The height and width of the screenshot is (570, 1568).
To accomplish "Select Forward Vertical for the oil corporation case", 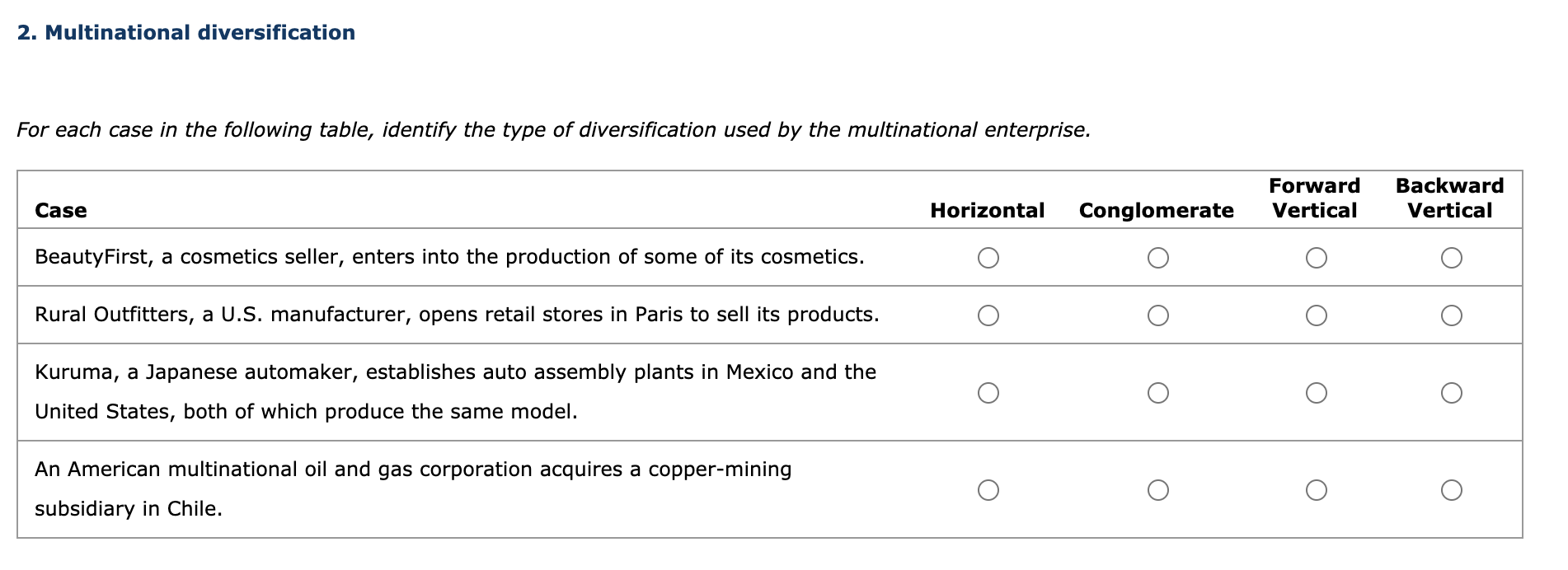I will coord(1317,489).
